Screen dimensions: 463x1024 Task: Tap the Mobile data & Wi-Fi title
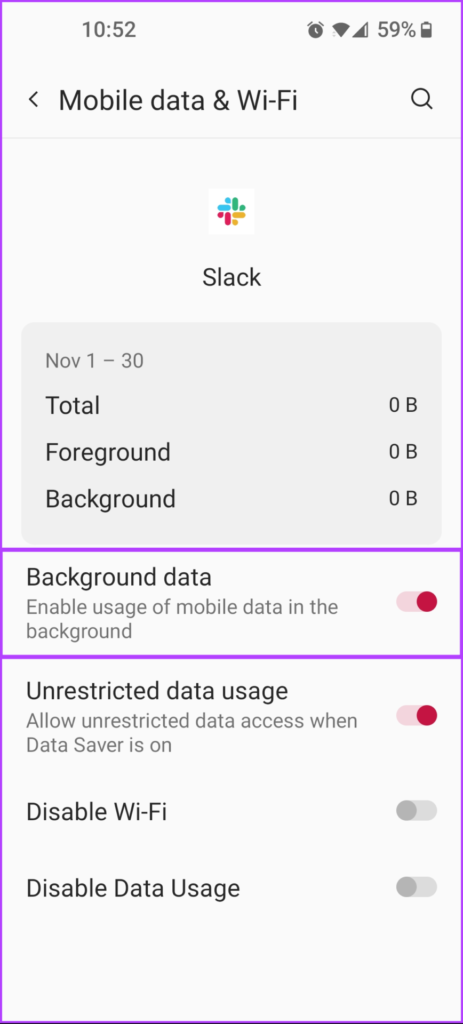(178, 101)
